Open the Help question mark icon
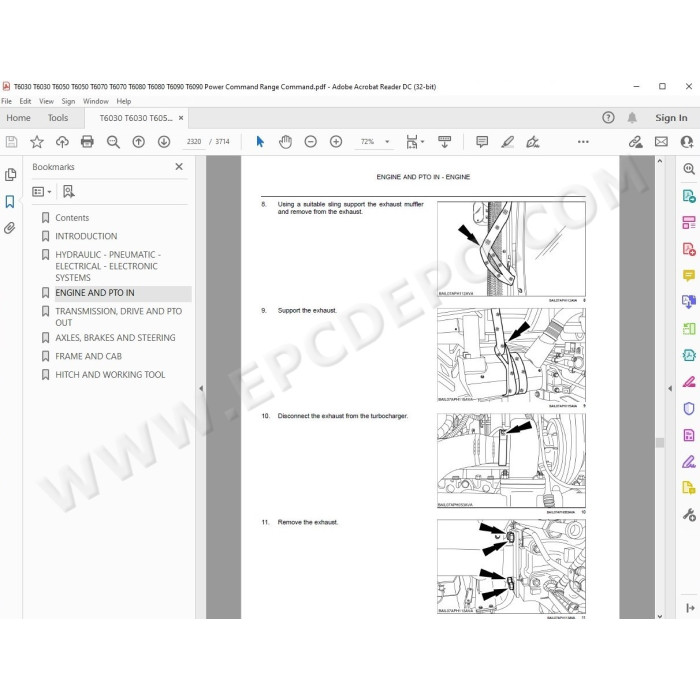700x700 pixels. coord(608,118)
